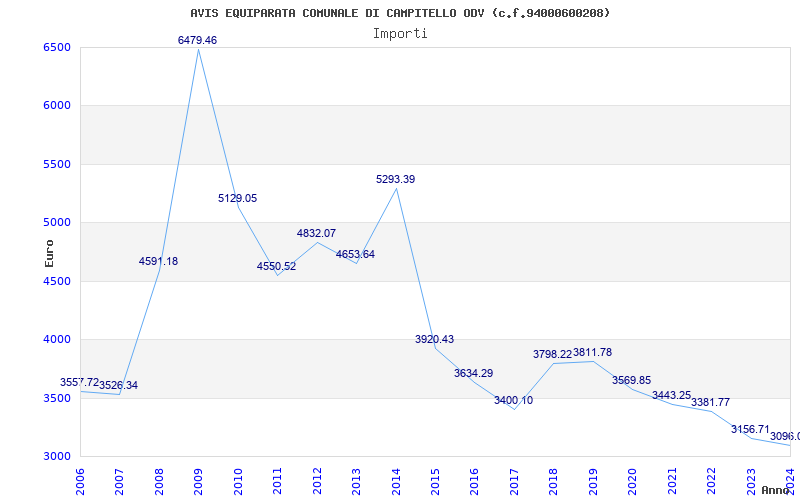Click the 2011 x-axis year label
Image resolution: width=800 pixels, height=500 pixels.
(277, 482)
